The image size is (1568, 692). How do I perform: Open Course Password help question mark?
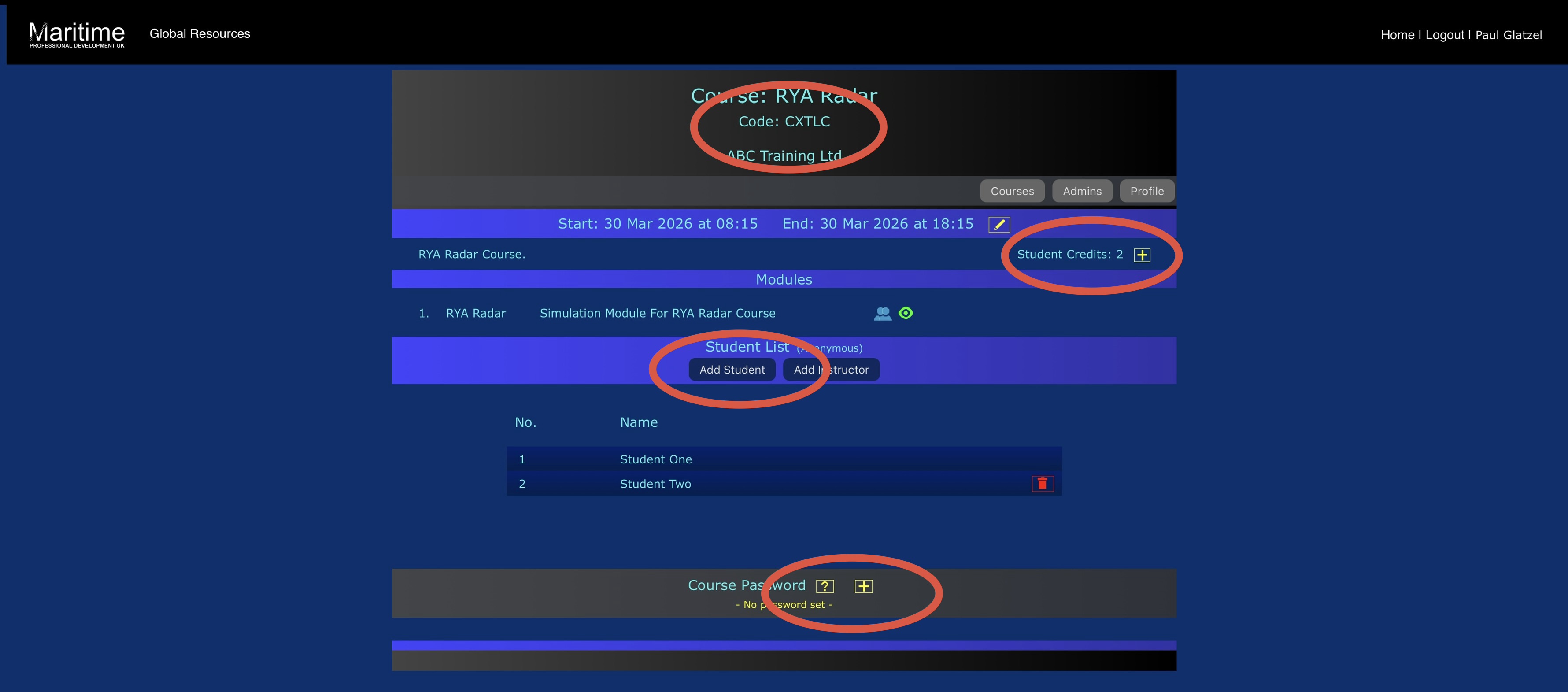pyautogui.click(x=825, y=586)
